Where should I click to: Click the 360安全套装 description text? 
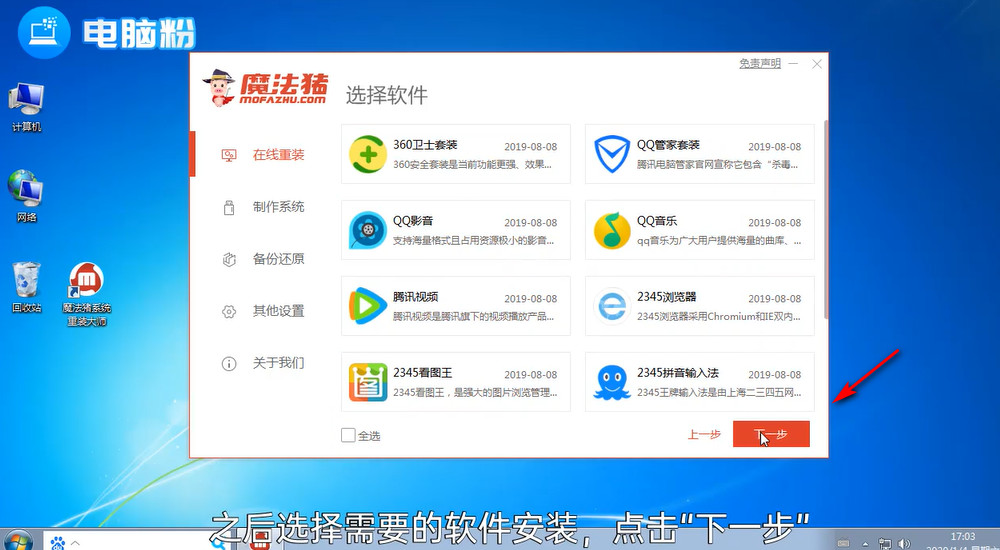pos(472,165)
